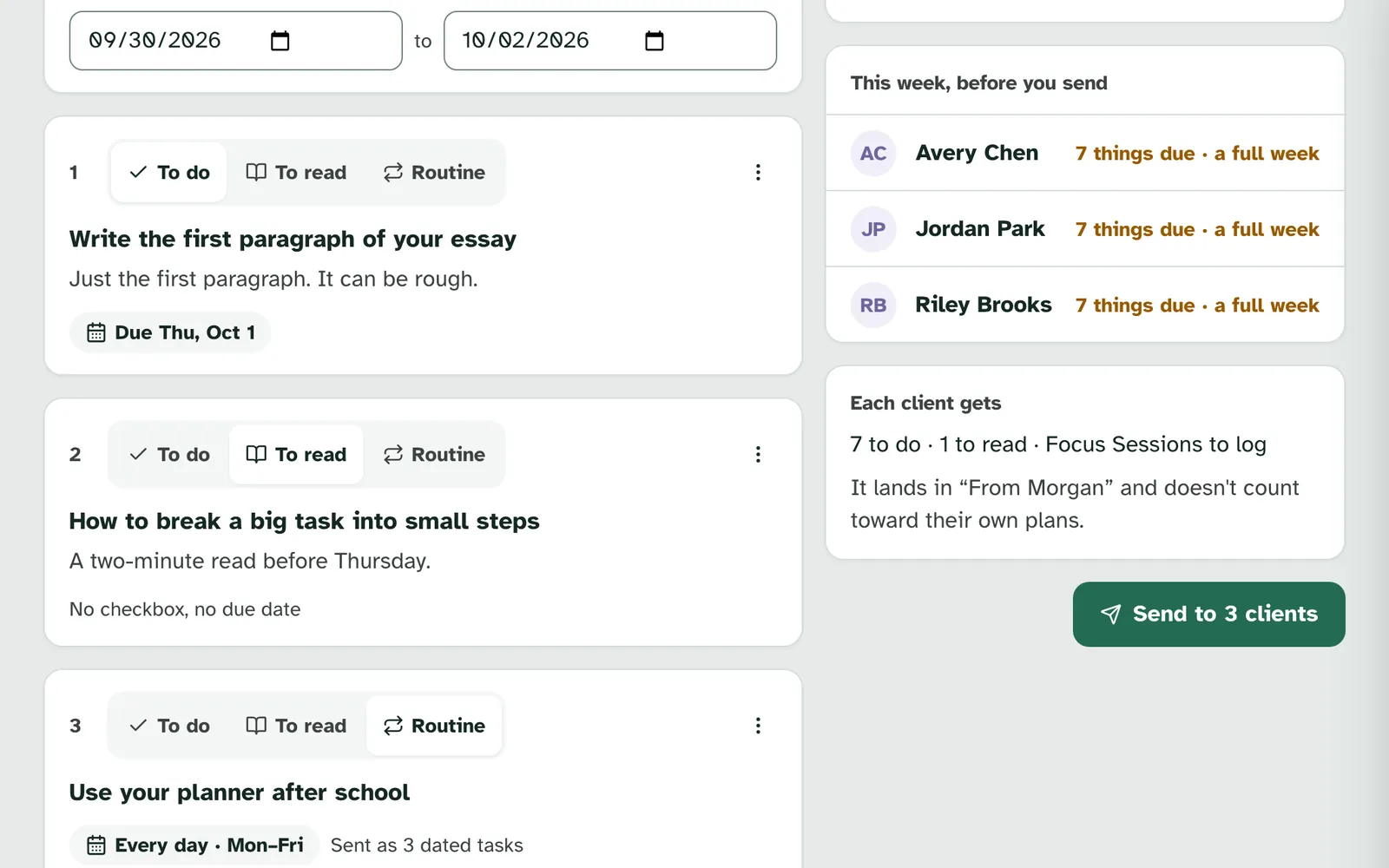The image size is (1389, 868).
Task: Click the start date field 09/30/2026
Action: click(x=235, y=41)
